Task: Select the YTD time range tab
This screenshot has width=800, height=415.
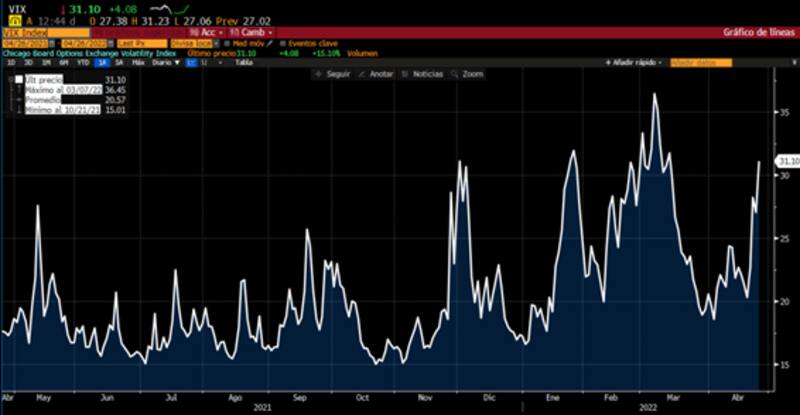Action: (x=81, y=62)
